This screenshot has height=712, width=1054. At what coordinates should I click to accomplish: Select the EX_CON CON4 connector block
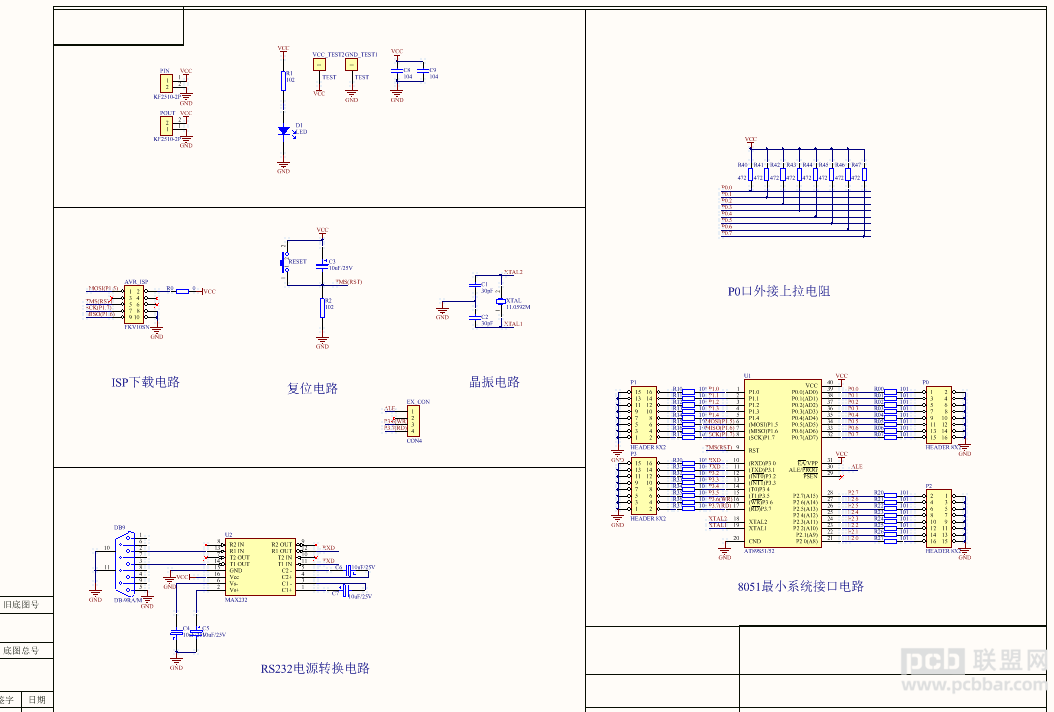pos(413,422)
